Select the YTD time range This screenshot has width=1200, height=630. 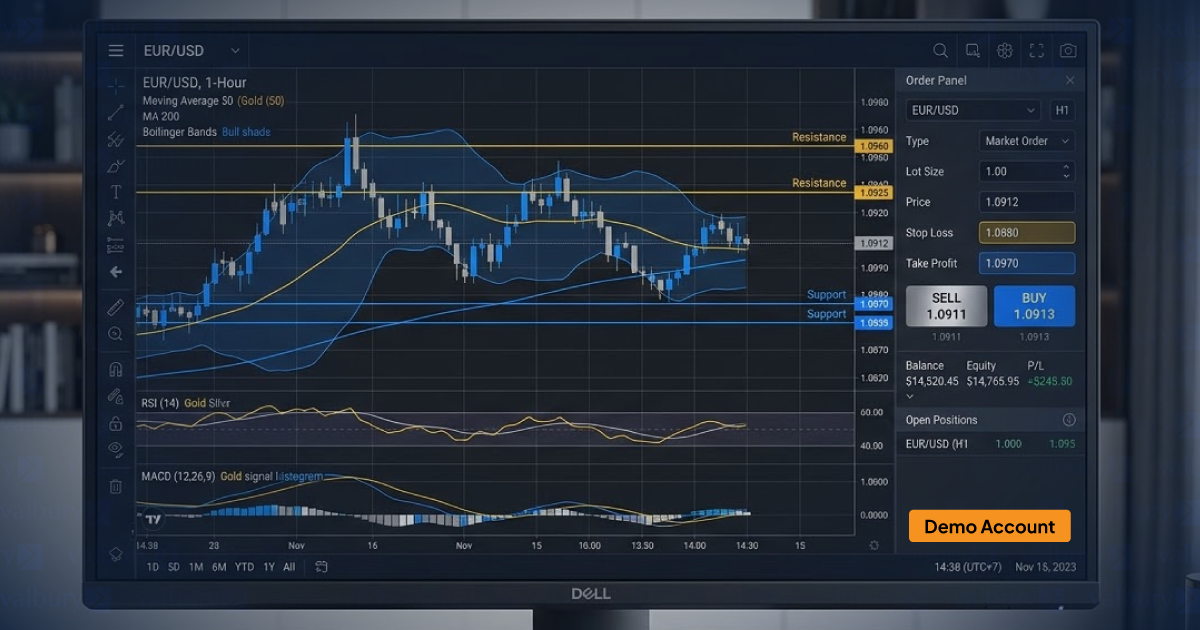click(244, 567)
